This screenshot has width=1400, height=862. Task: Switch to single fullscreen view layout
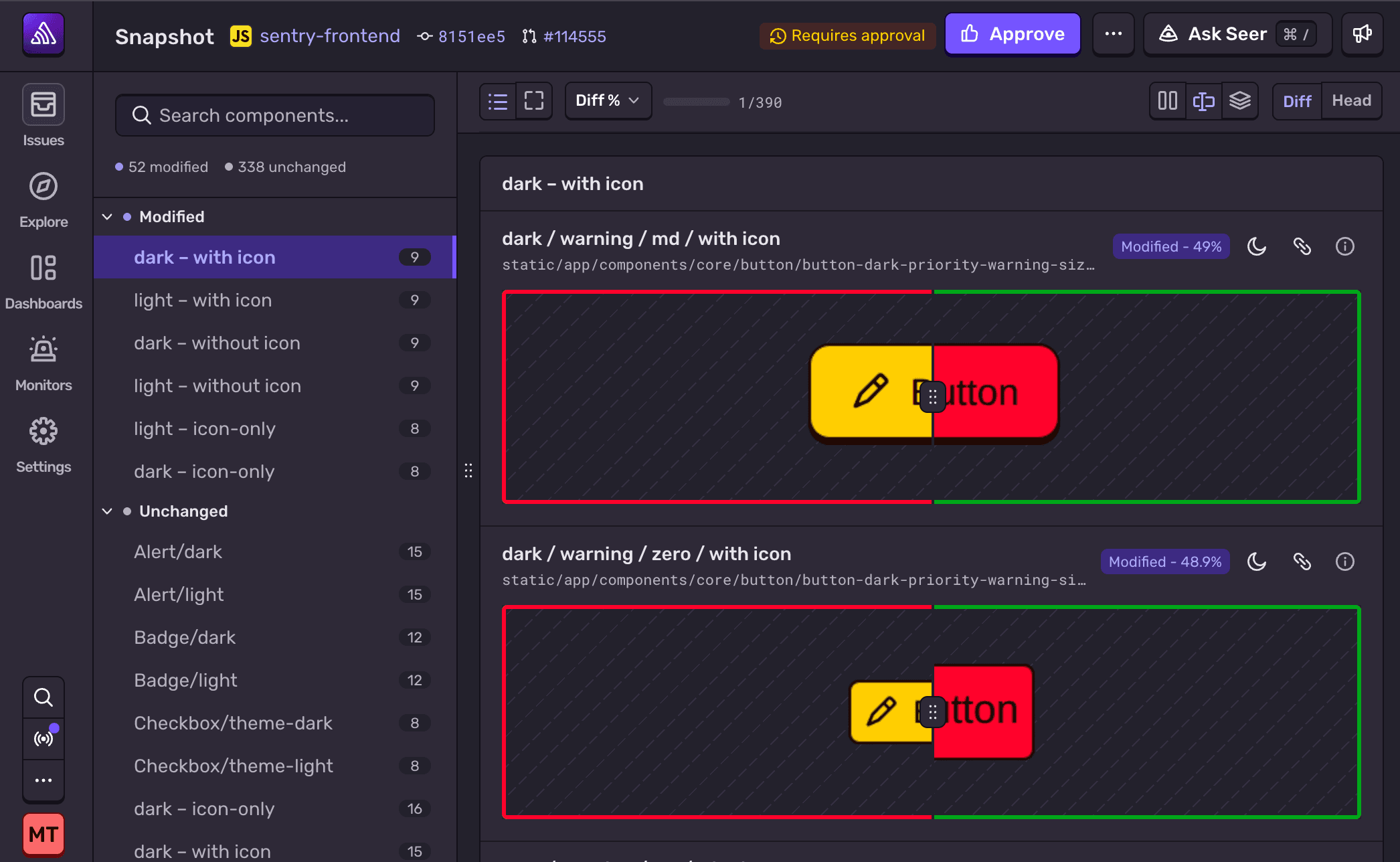534,101
